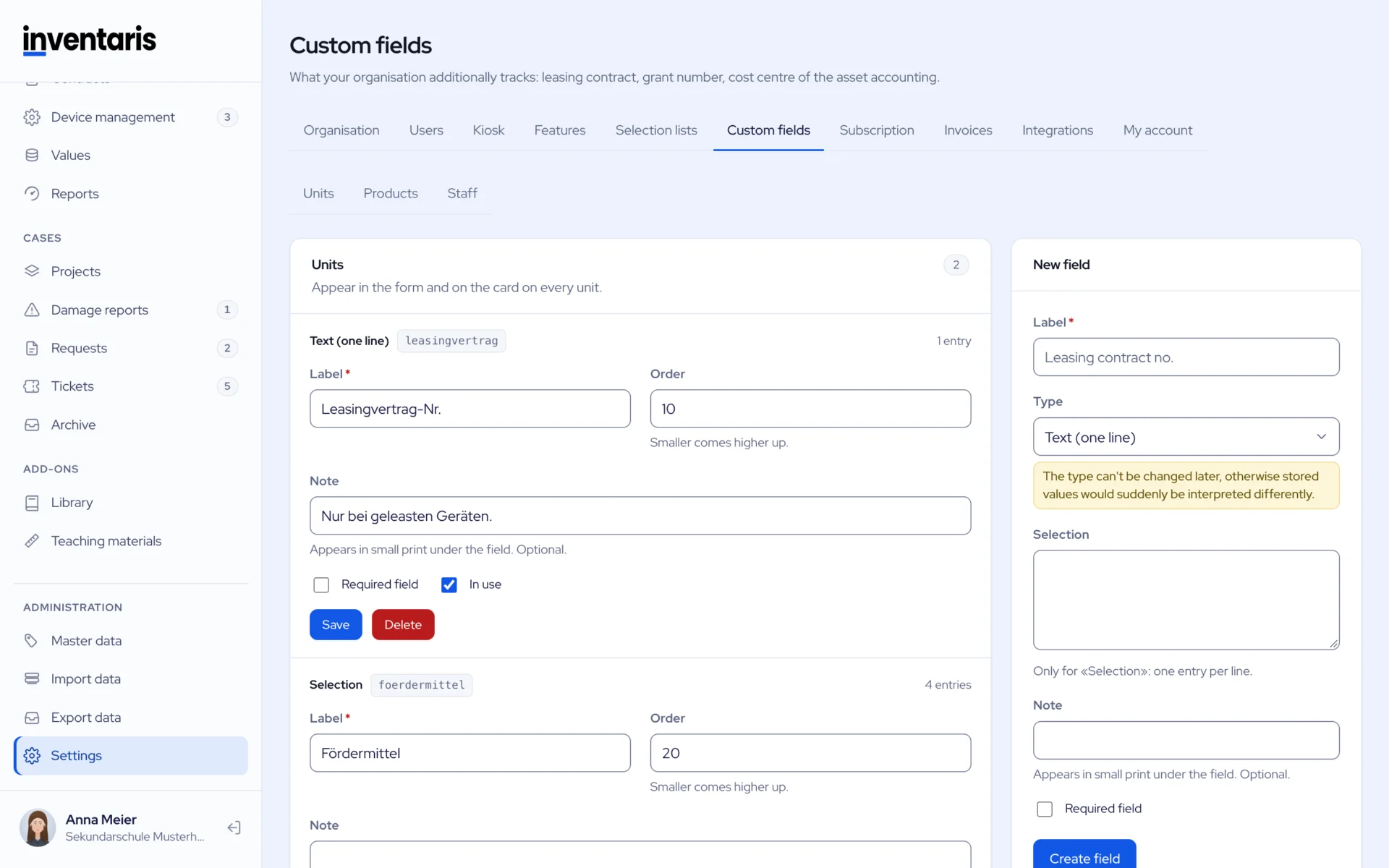Click the Damage reports warning icon
Screen dimensions: 1389x868
click(x=32, y=310)
